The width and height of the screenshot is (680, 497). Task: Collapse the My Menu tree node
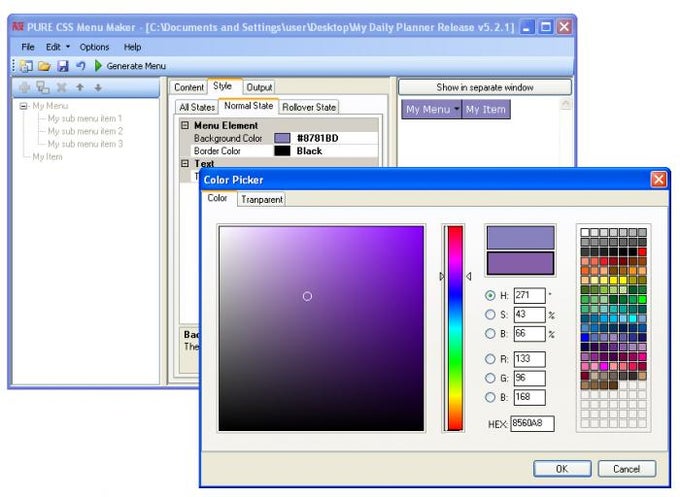pos(24,106)
